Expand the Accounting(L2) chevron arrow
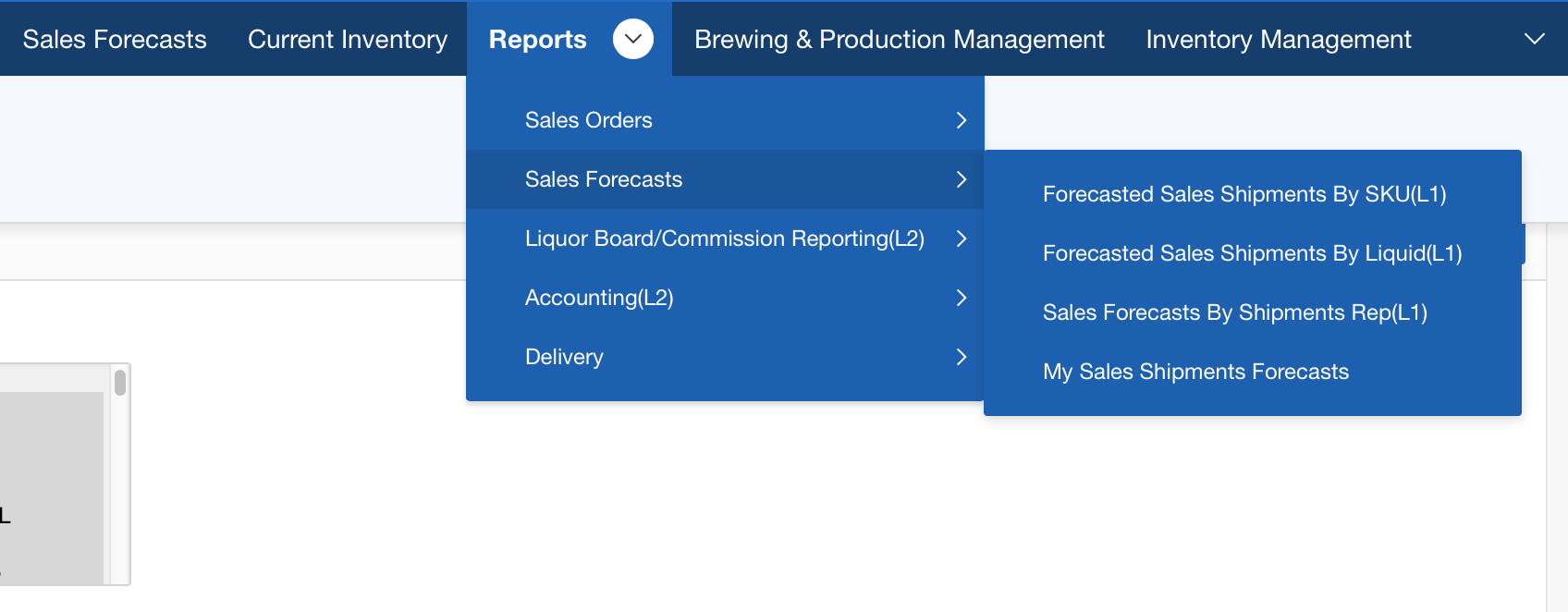This screenshot has width=1568, height=612. (962, 298)
